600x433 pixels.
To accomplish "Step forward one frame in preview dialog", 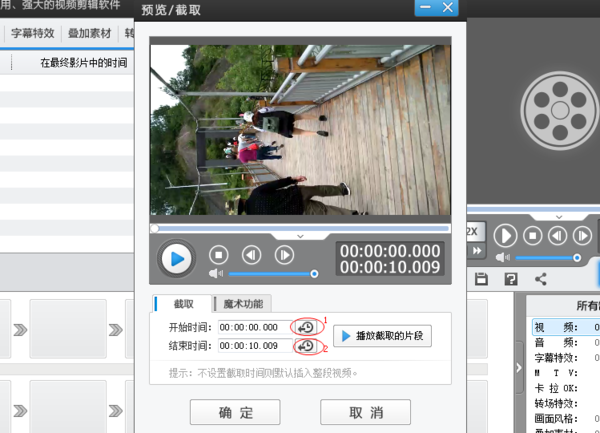I will click(x=284, y=255).
